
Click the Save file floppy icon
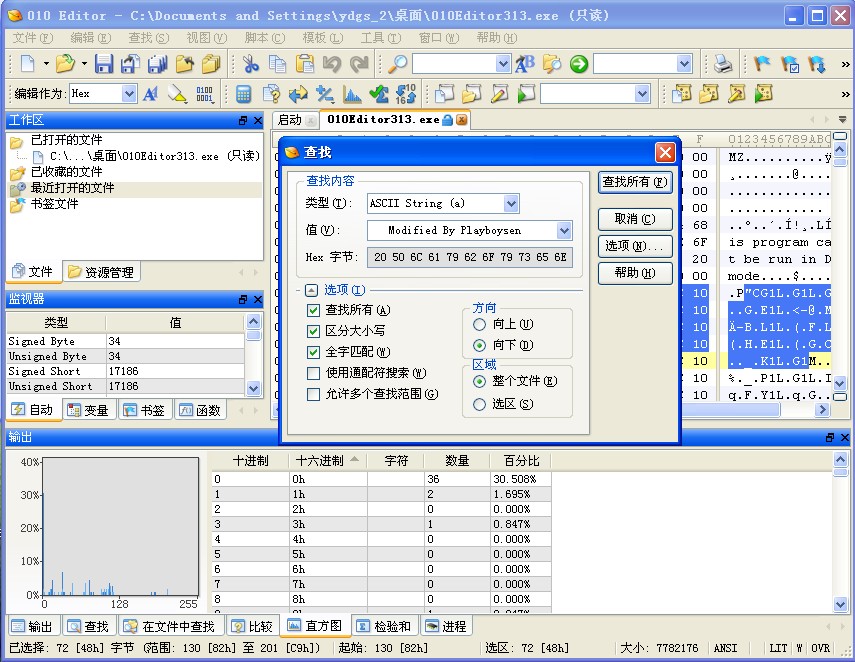104,64
